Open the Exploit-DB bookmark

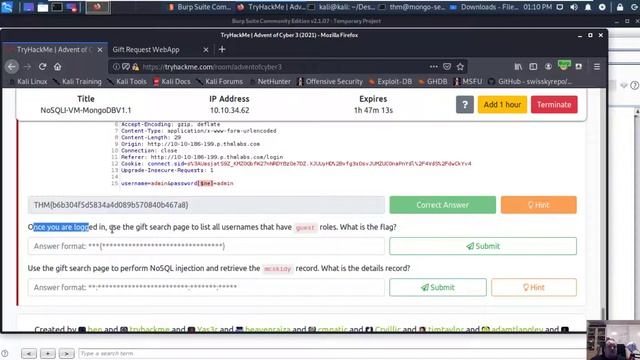(390, 82)
